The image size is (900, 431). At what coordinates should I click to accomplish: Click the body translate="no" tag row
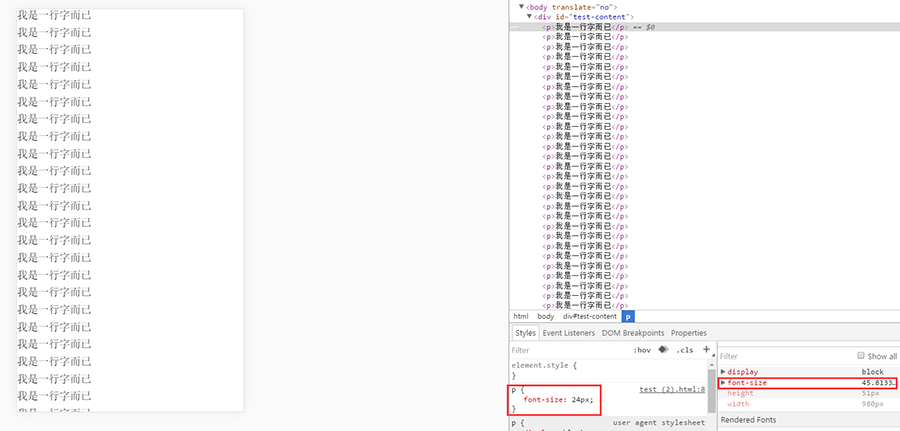coord(571,7)
